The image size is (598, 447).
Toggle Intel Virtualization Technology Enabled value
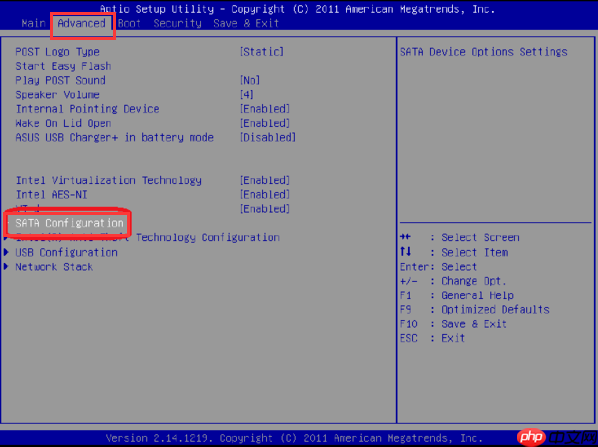(x=265, y=180)
